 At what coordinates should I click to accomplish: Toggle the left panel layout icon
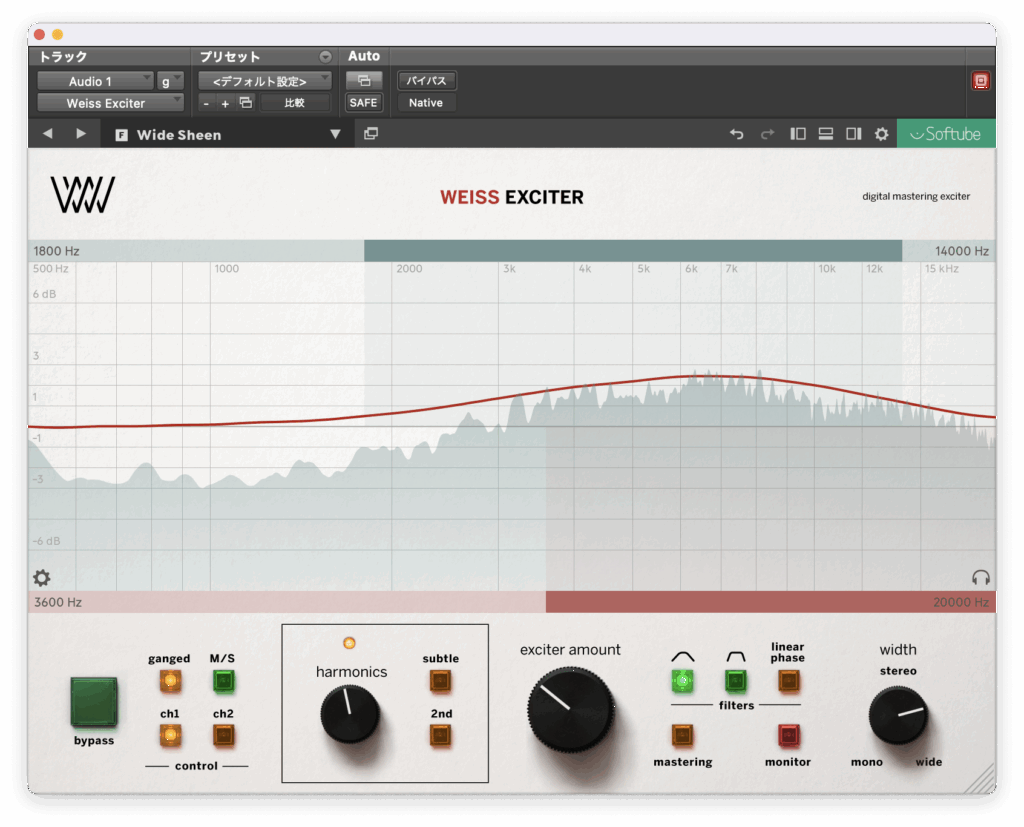coord(797,134)
